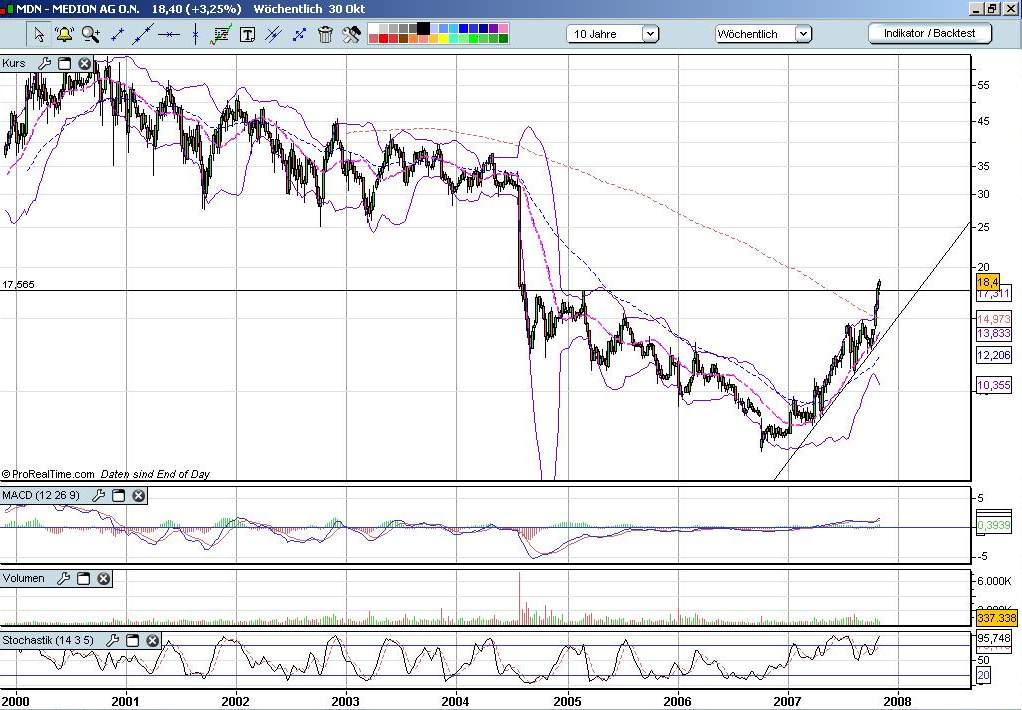1022x710 pixels.
Task: Open the 10 Jahre time range dropdown
Action: 613,34
